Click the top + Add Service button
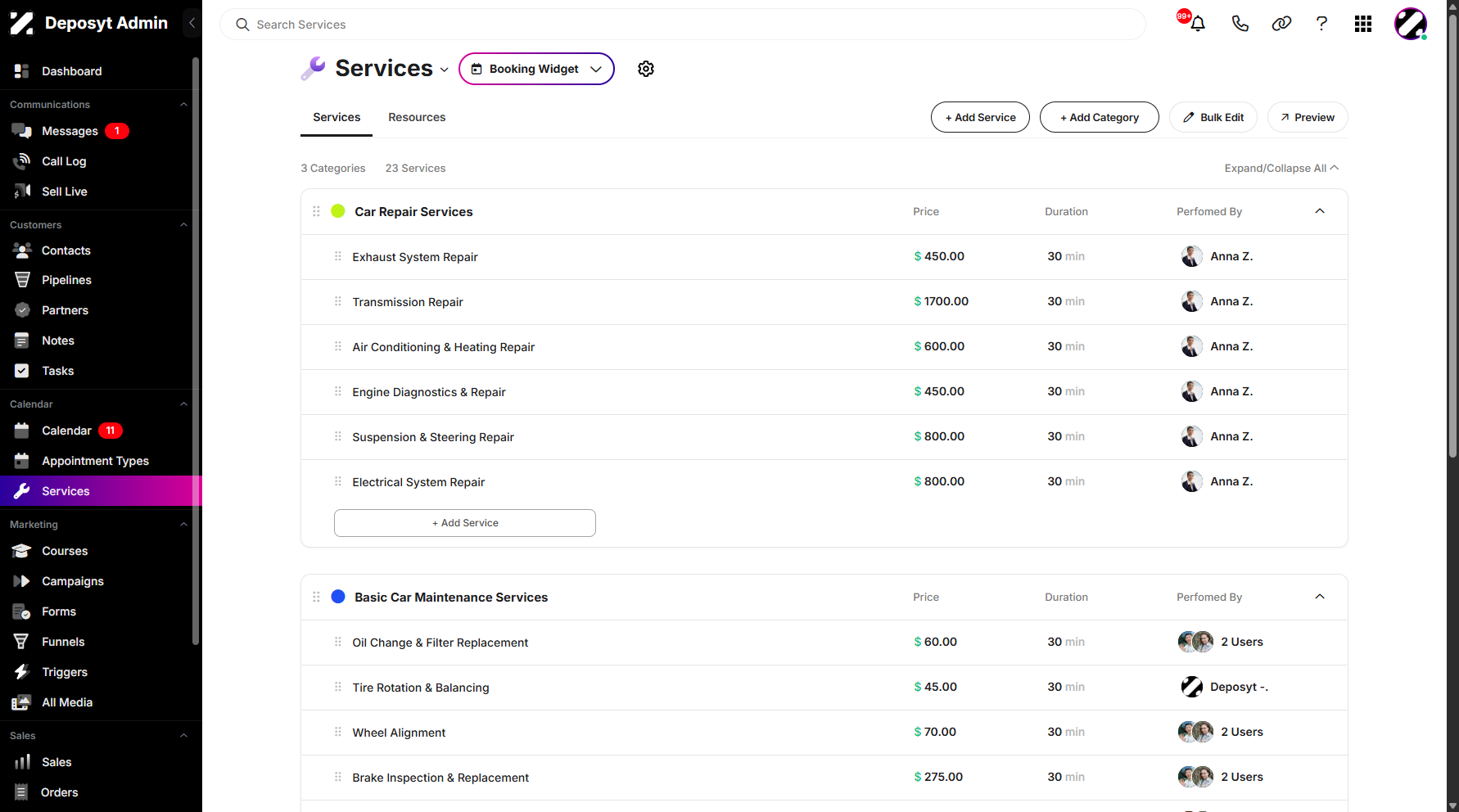1459x812 pixels. pos(980,117)
